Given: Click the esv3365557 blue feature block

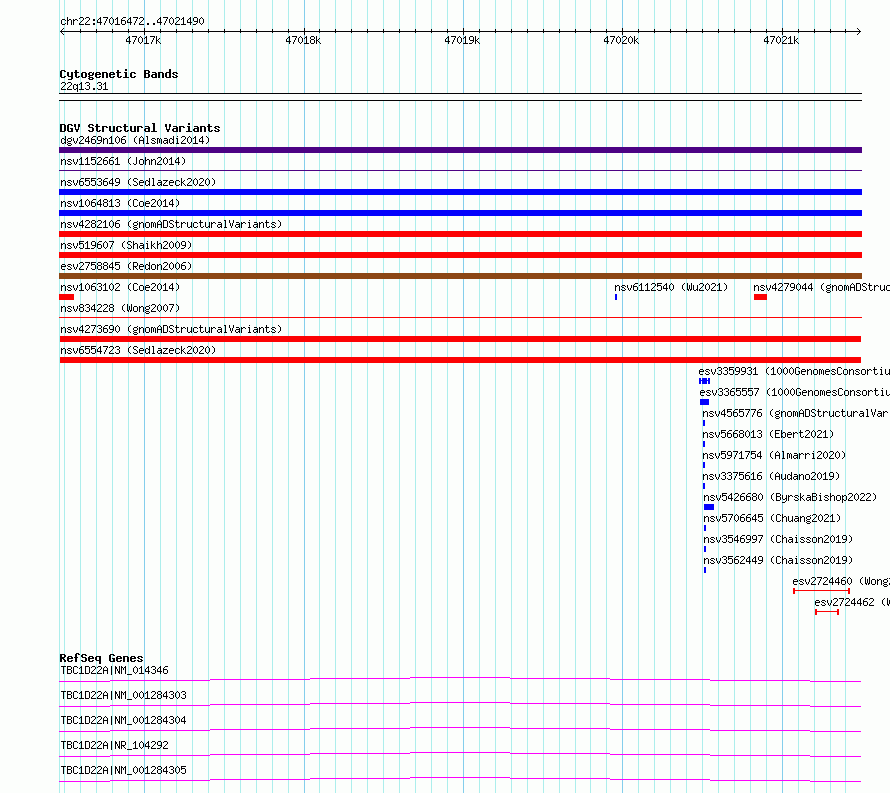Looking at the screenshot, I should [x=704, y=402].
